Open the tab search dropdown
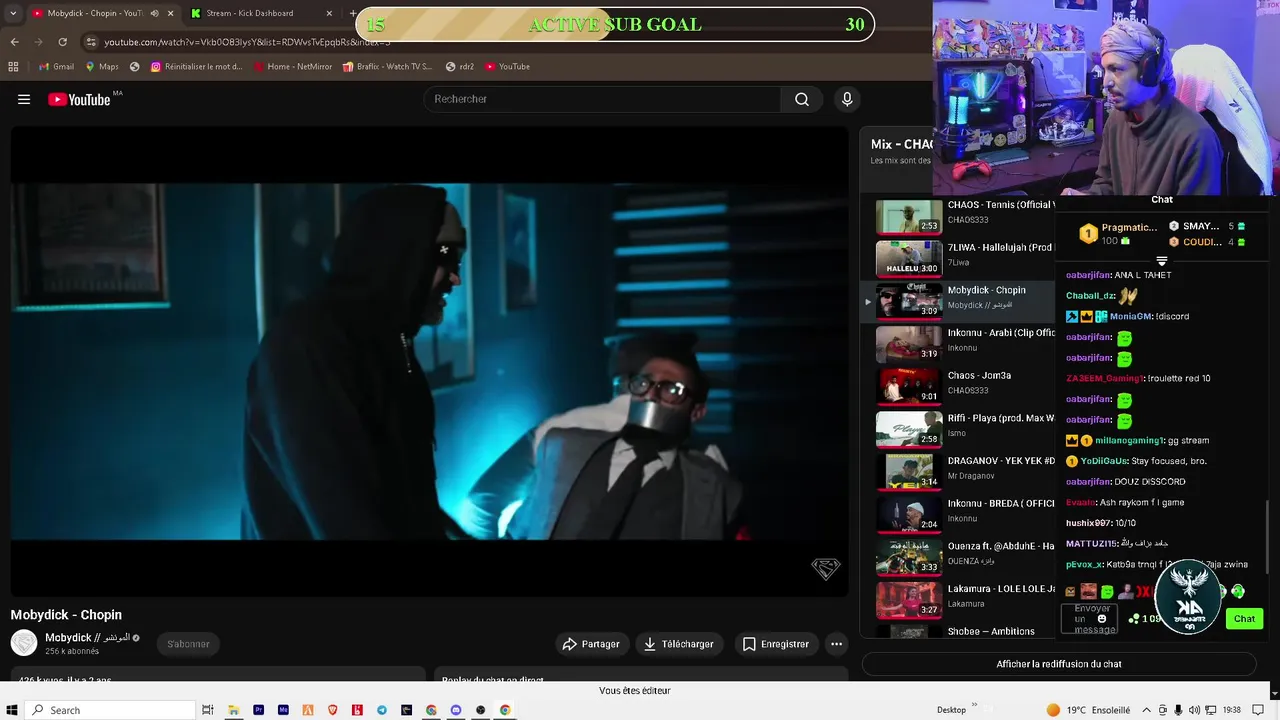This screenshot has width=1280, height=720. tap(13, 13)
